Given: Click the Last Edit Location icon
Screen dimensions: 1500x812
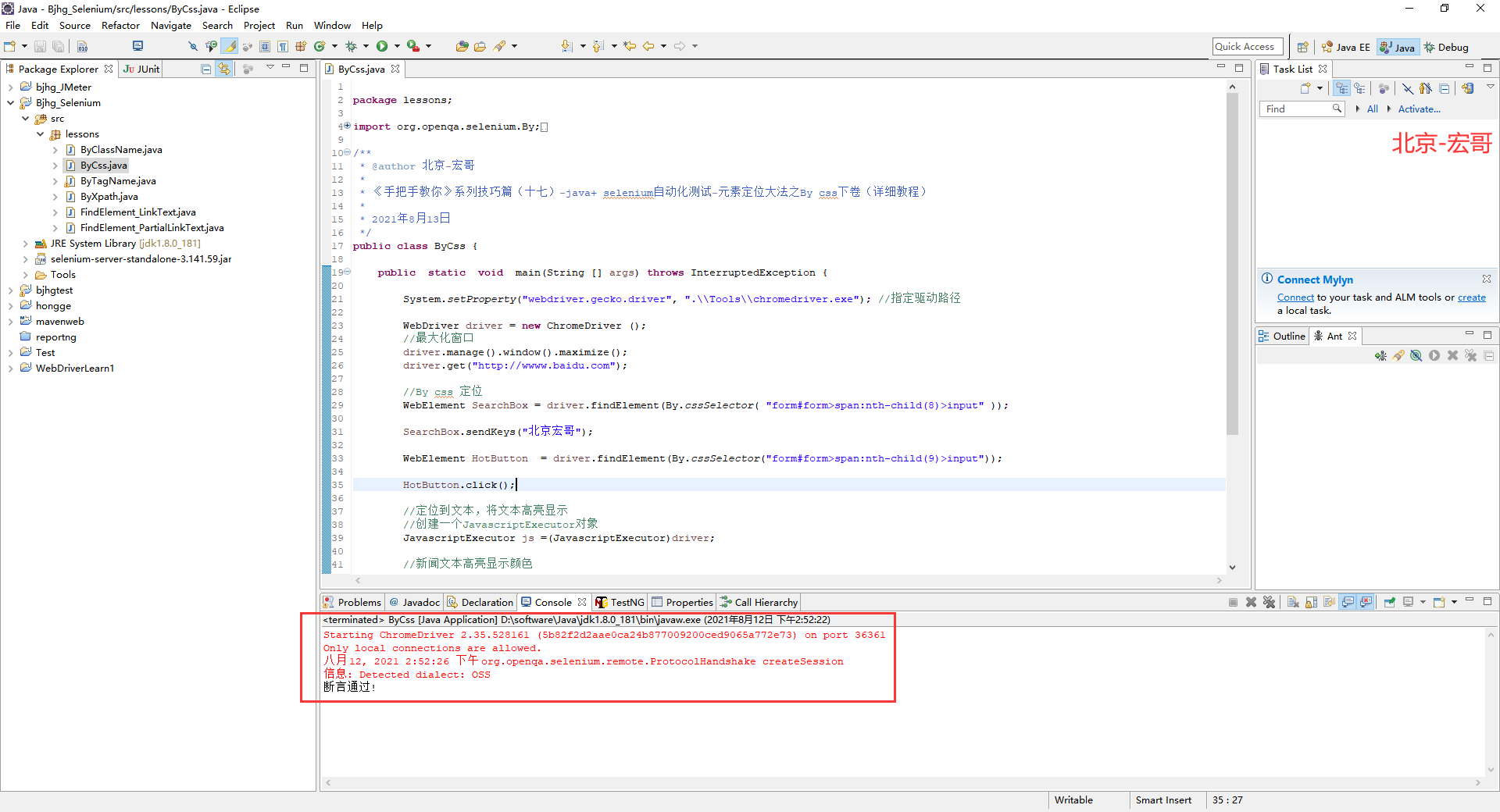Looking at the screenshot, I should click(x=630, y=46).
